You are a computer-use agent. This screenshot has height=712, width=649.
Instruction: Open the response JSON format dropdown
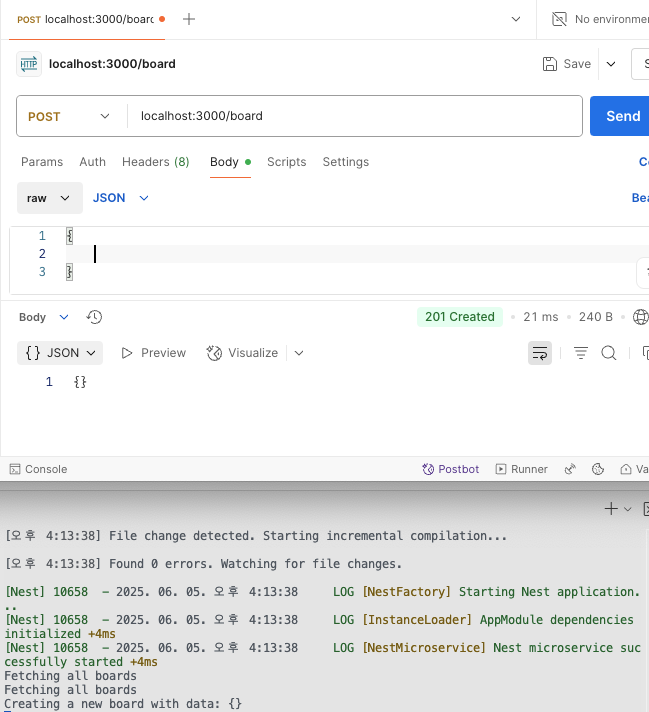60,353
